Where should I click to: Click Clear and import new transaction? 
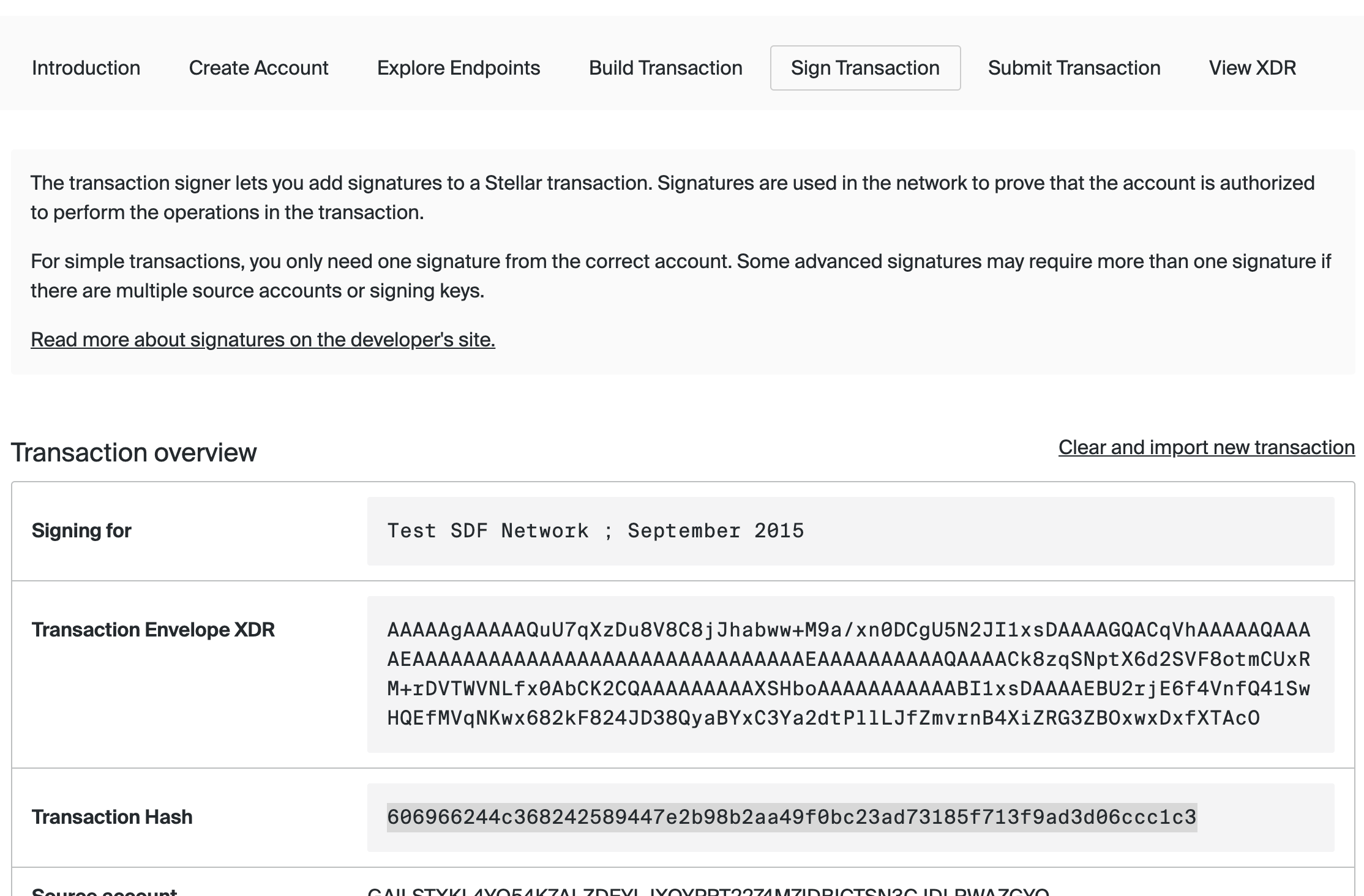click(1206, 447)
